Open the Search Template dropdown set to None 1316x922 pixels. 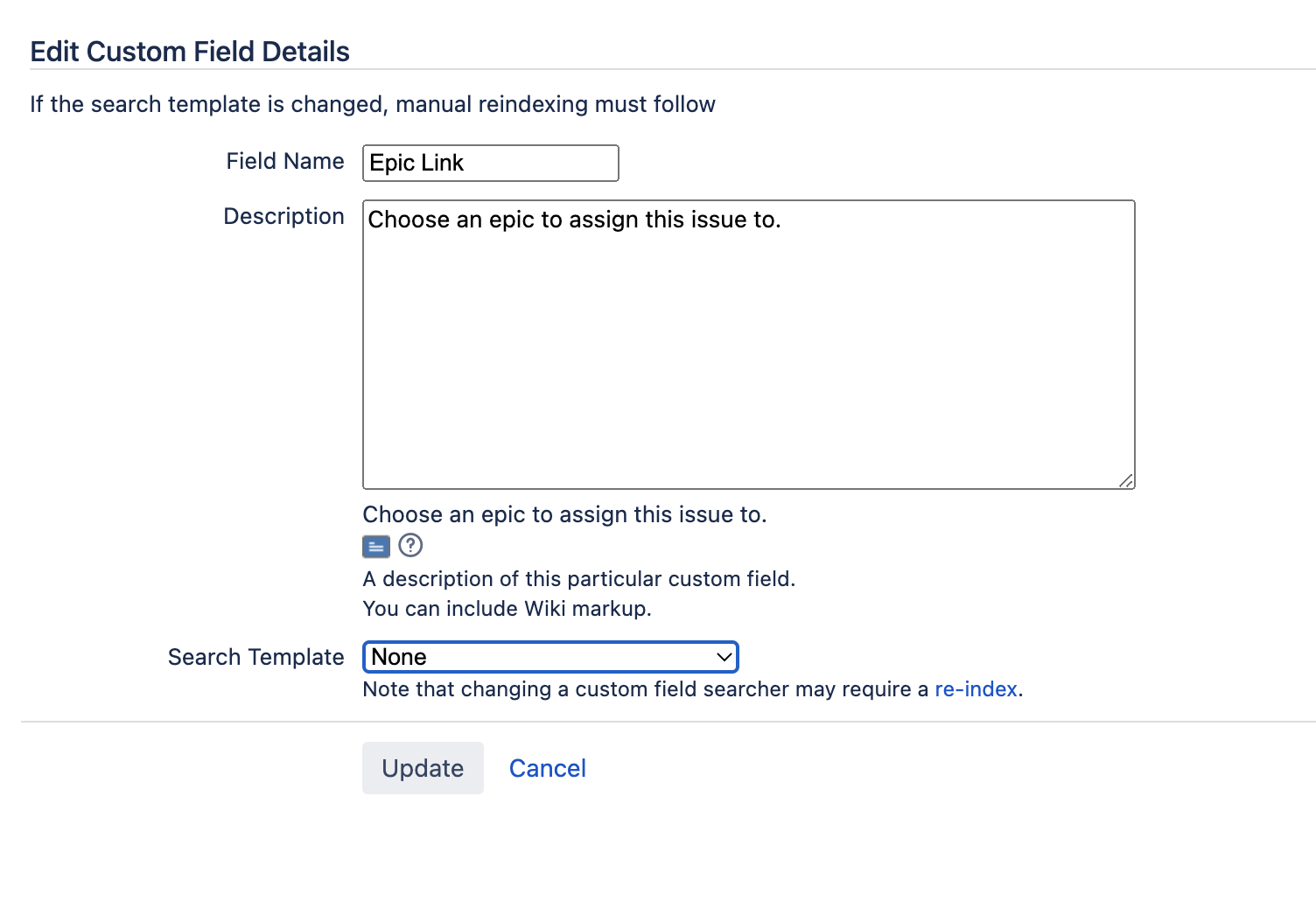(550, 657)
